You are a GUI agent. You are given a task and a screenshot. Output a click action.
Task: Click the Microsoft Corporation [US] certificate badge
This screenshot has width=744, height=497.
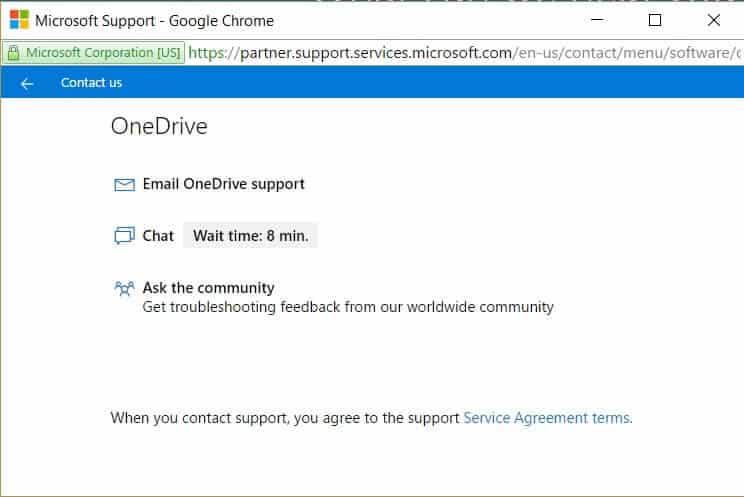[93, 53]
